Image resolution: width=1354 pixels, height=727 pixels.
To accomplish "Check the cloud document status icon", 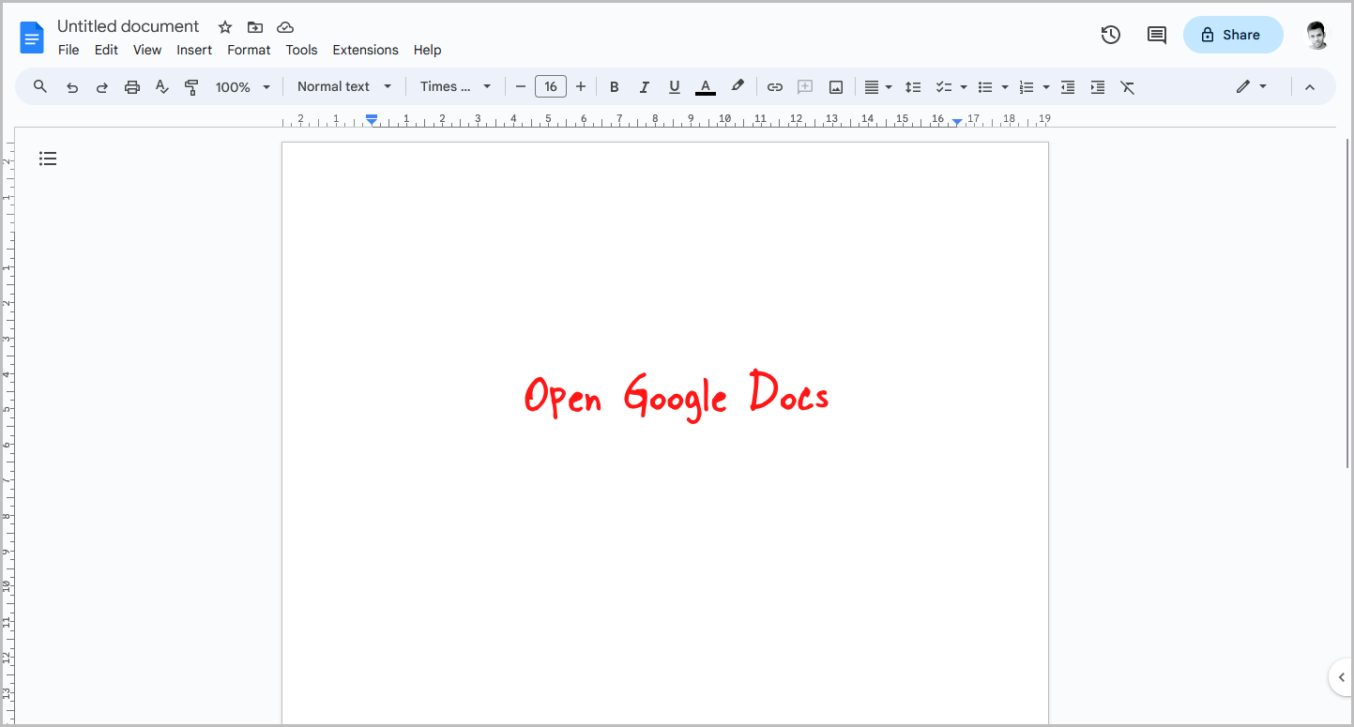I will (x=285, y=27).
